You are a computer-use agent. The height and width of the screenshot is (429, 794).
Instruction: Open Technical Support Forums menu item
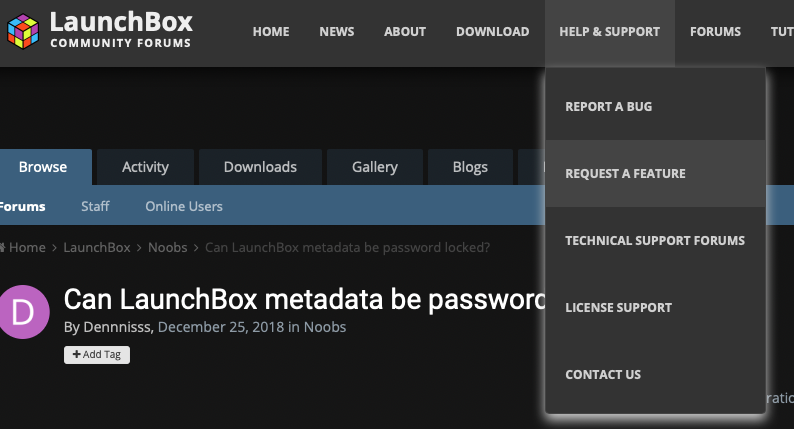[655, 240]
